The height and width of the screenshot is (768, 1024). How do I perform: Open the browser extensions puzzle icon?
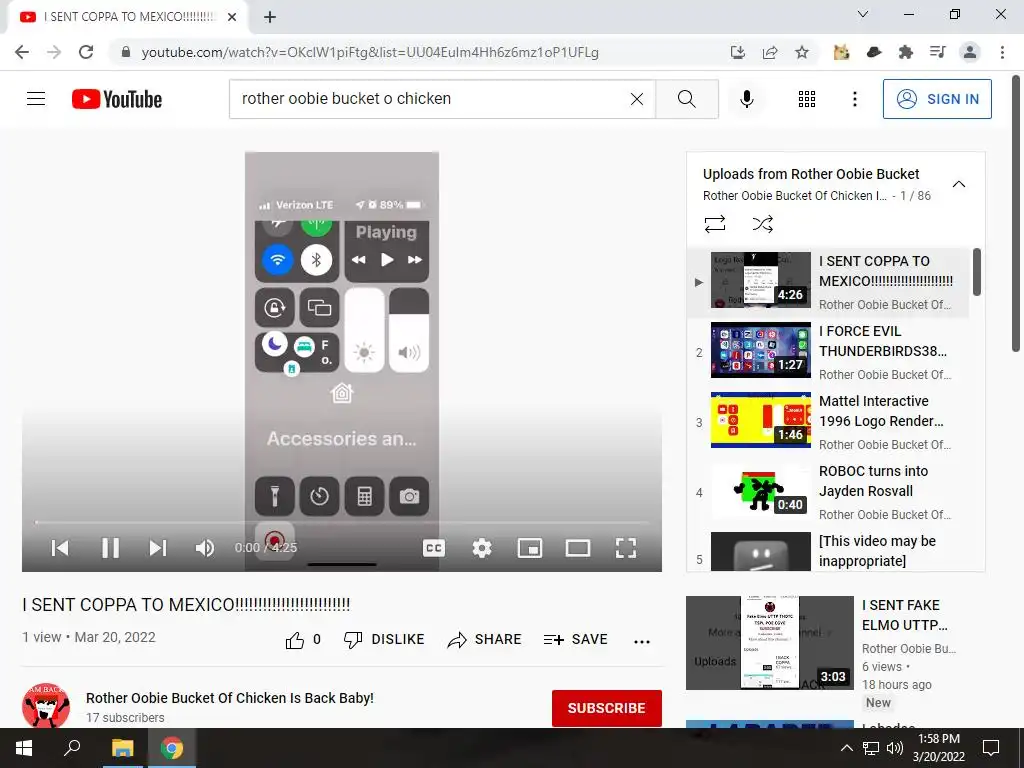pyautogui.click(x=905, y=52)
